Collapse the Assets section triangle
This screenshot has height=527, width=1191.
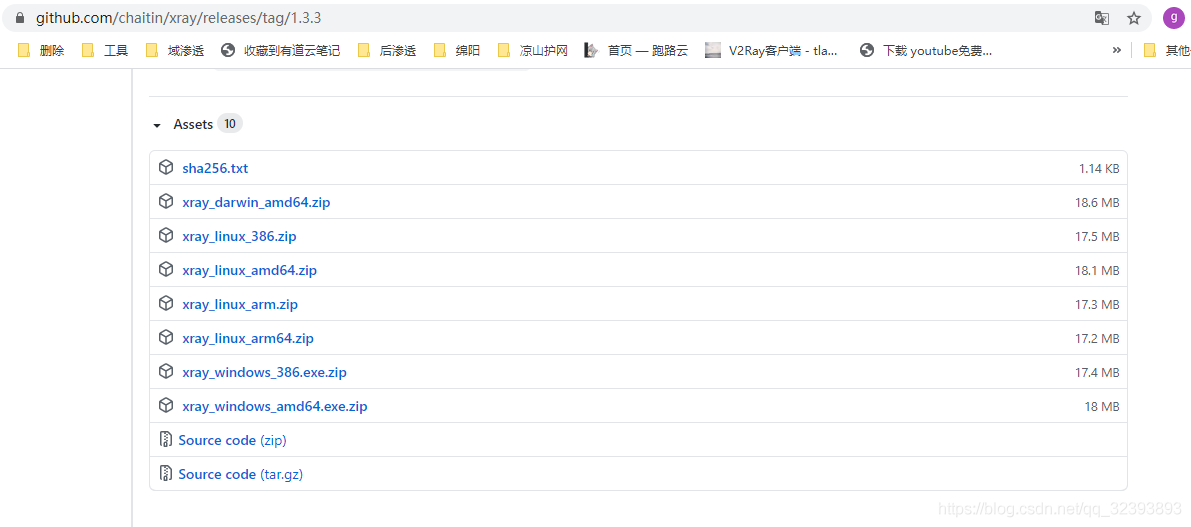tap(156, 125)
